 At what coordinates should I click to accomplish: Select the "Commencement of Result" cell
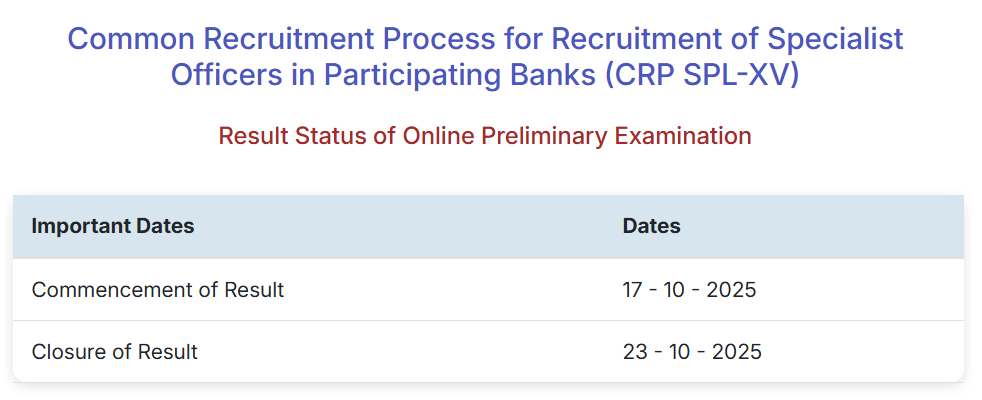(x=158, y=290)
